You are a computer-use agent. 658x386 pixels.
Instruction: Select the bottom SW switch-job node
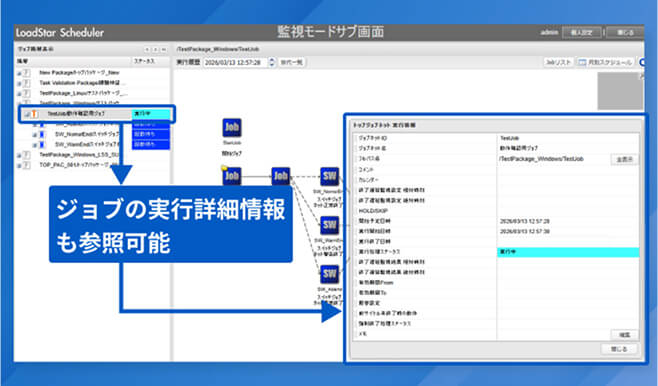[x=329, y=274]
